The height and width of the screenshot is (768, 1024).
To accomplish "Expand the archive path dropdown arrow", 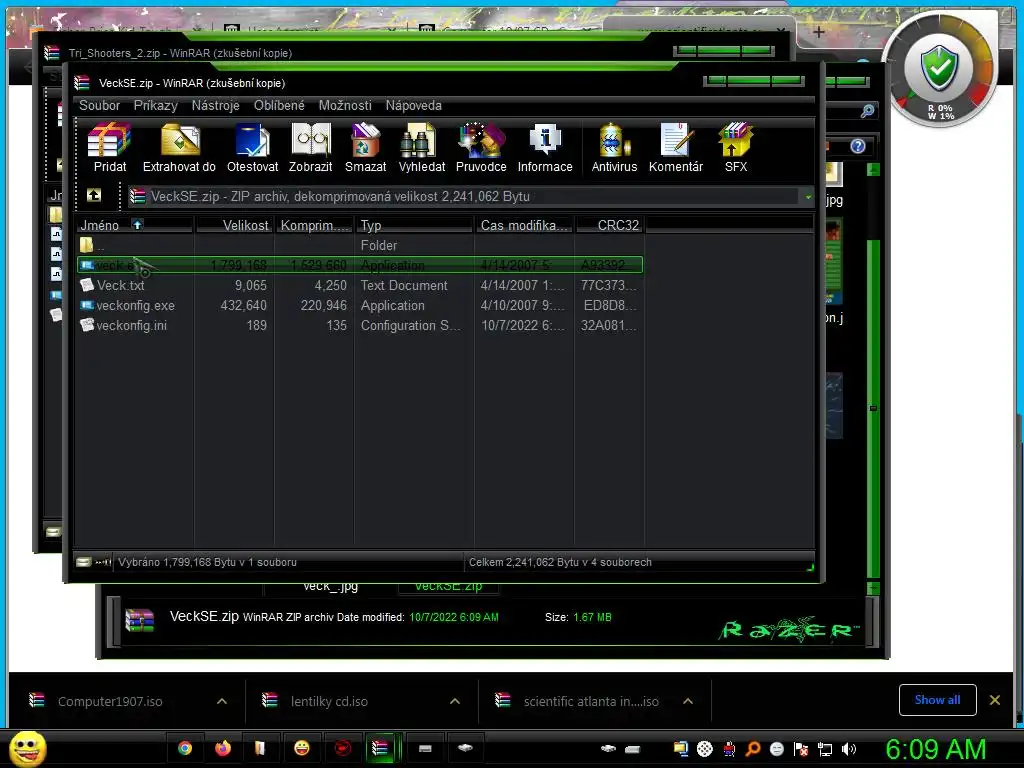I will [808, 197].
